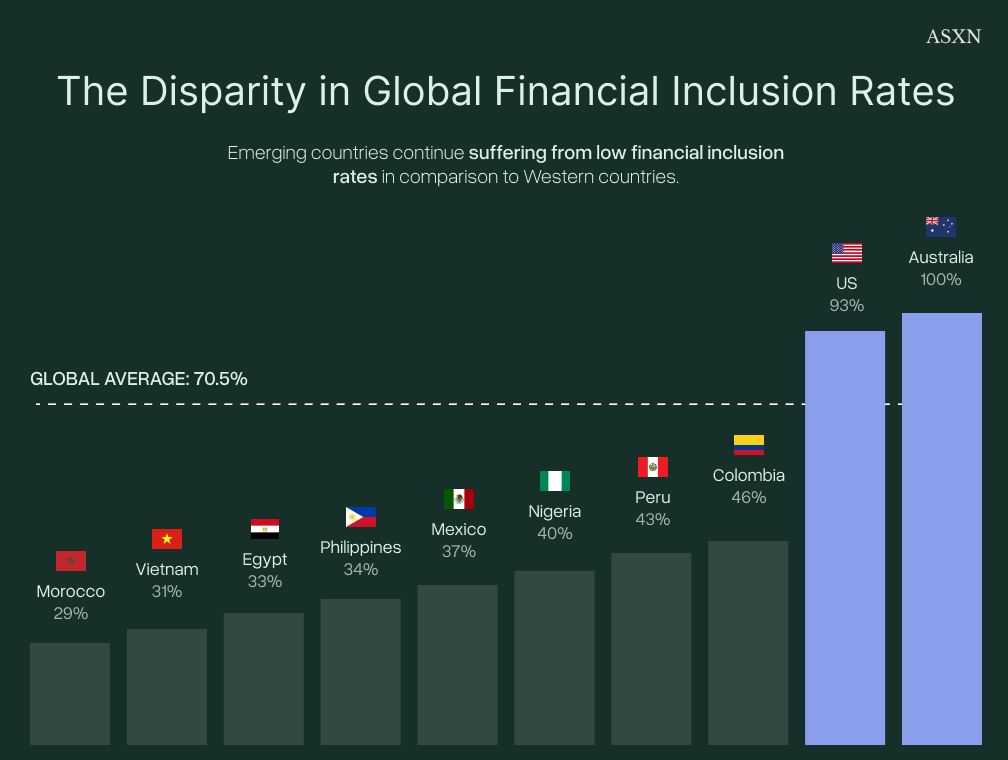Viewport: 1008px width, 760px height.
Task: Click the Nigeria flag icon
Action: (x=555, y=481)
